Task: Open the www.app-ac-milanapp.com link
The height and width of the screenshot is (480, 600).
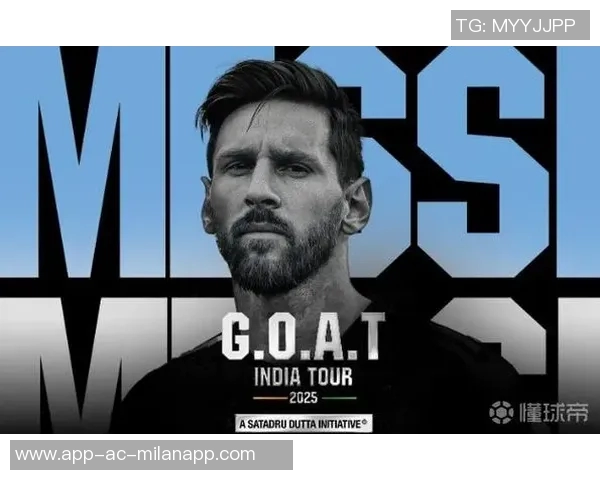Action: point(152,455)
